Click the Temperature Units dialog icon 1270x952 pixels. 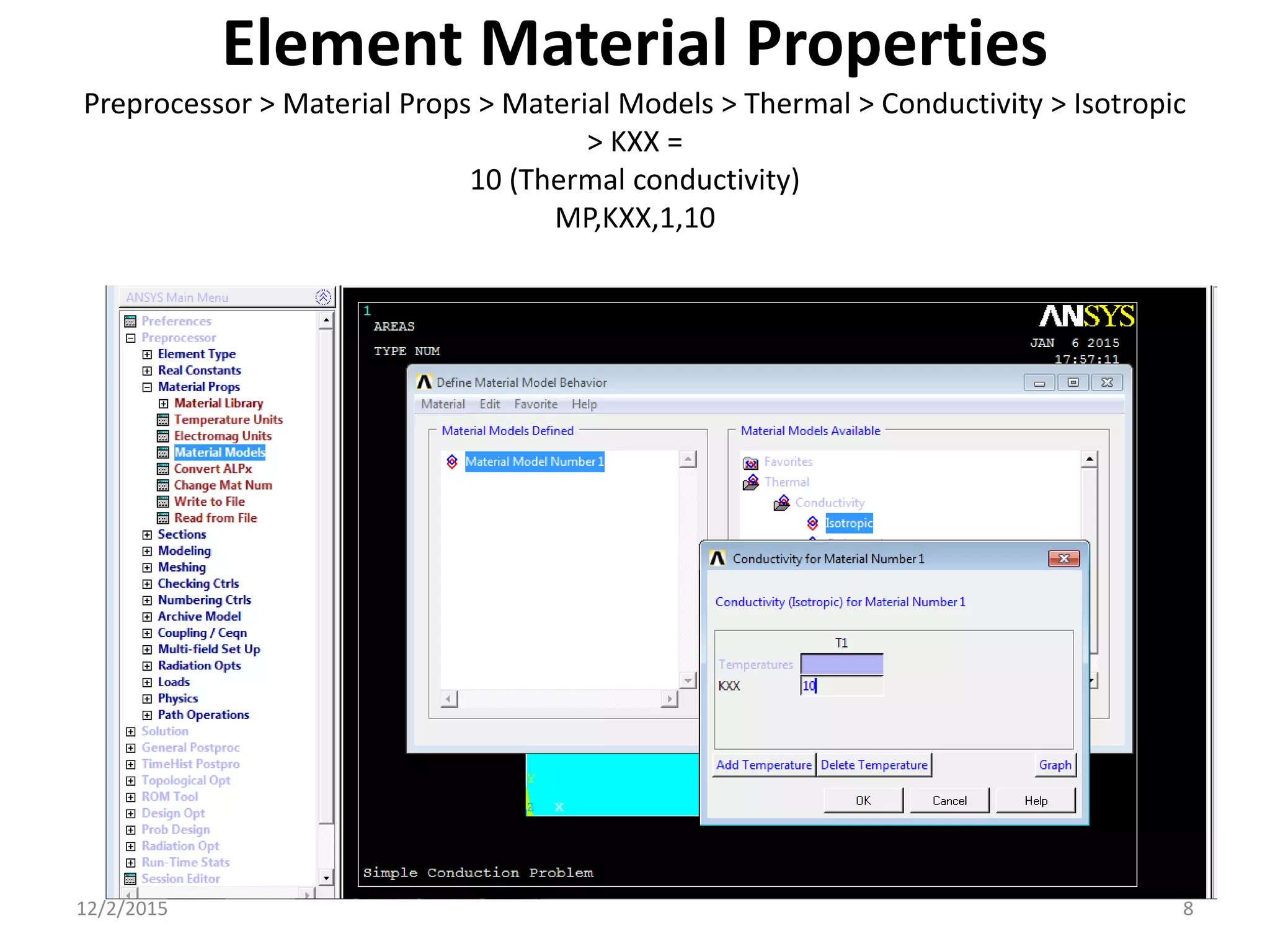tap(163, 420)
